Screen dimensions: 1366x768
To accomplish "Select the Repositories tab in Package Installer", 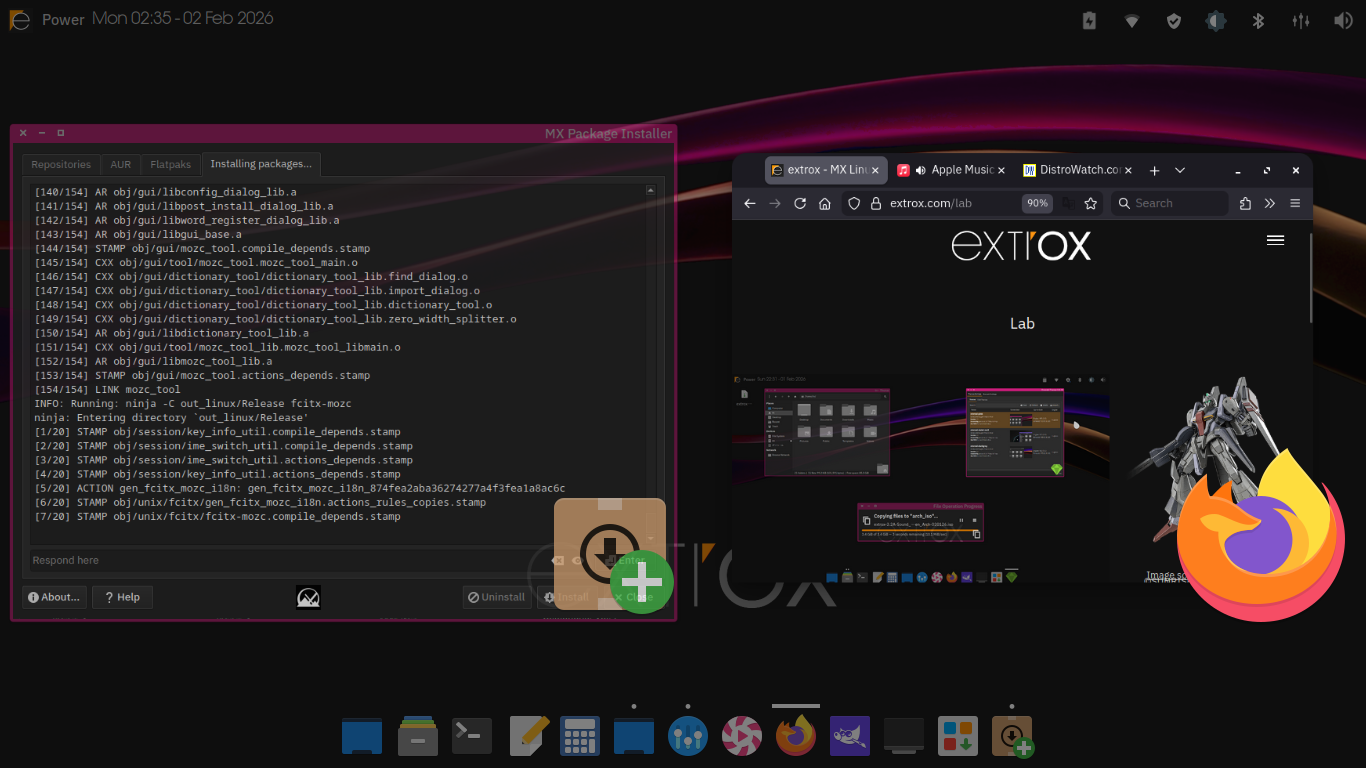I will (x=61, y=164).
